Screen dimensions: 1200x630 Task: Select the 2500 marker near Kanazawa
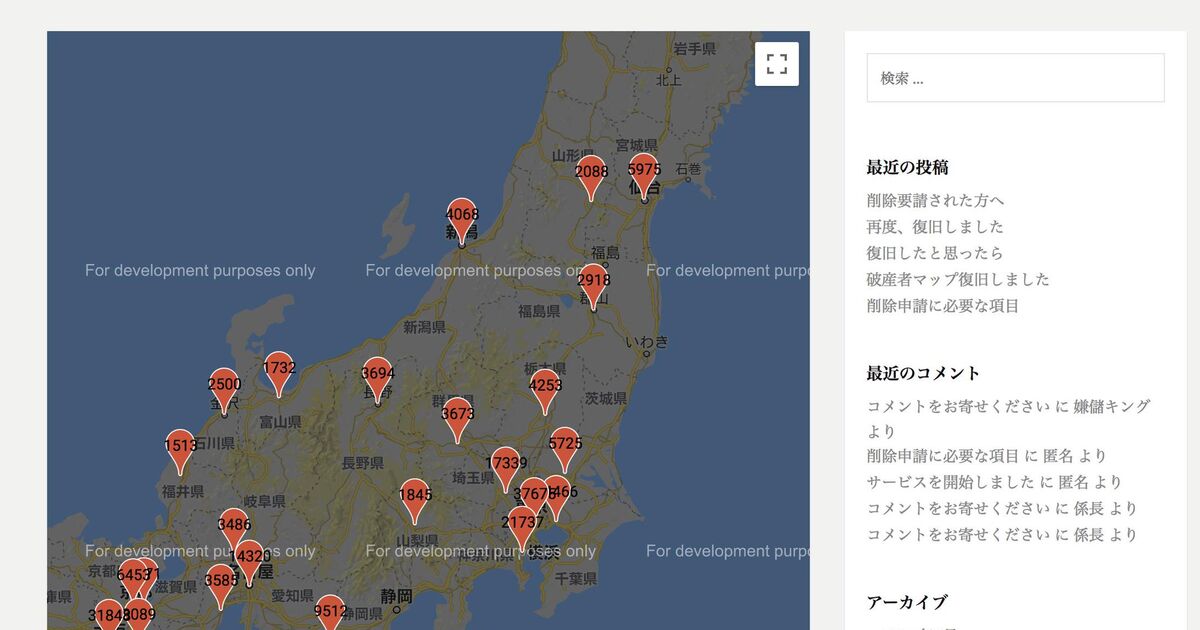tap(224, 389)
